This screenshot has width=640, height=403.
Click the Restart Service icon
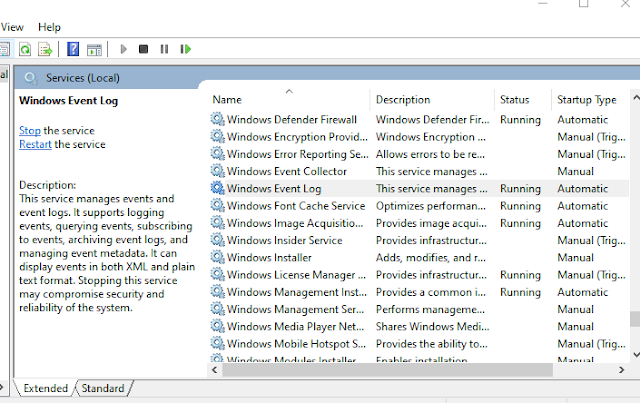click(x=186, y=49)
